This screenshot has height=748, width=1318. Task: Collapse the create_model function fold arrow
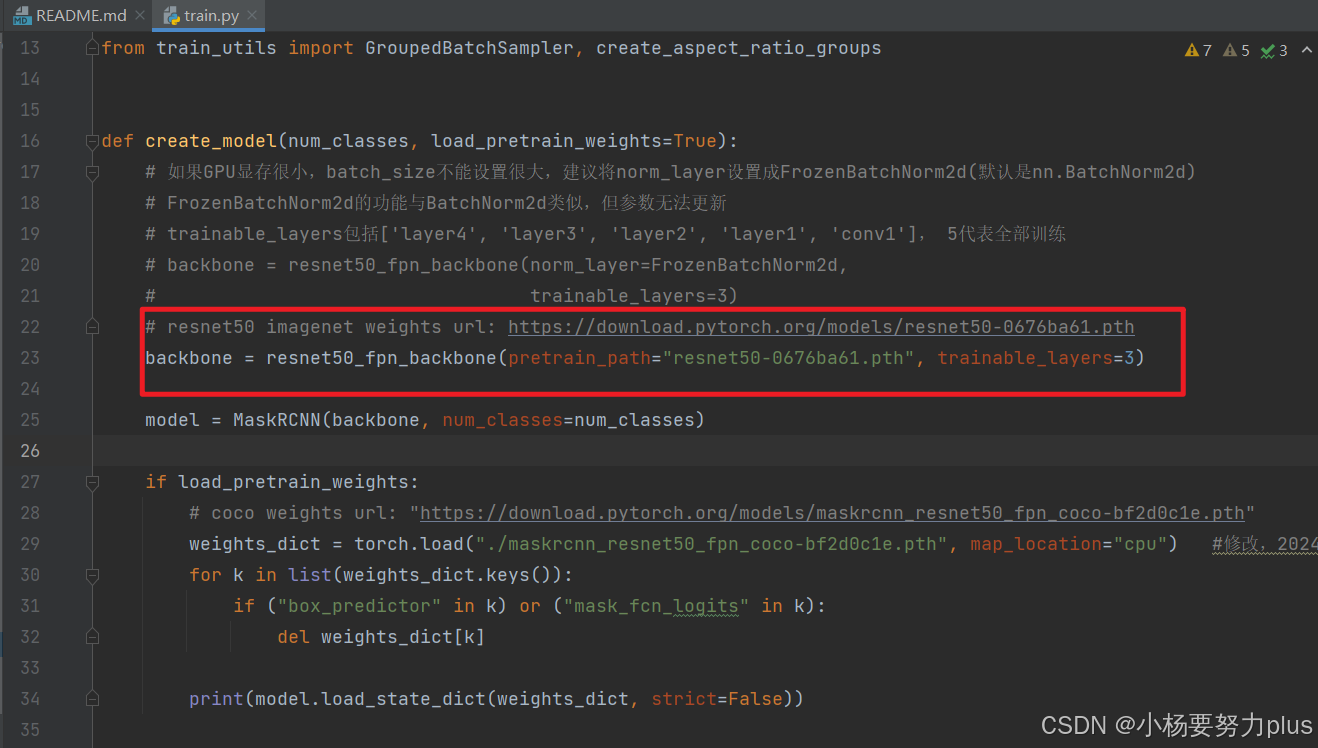point(91,141)
